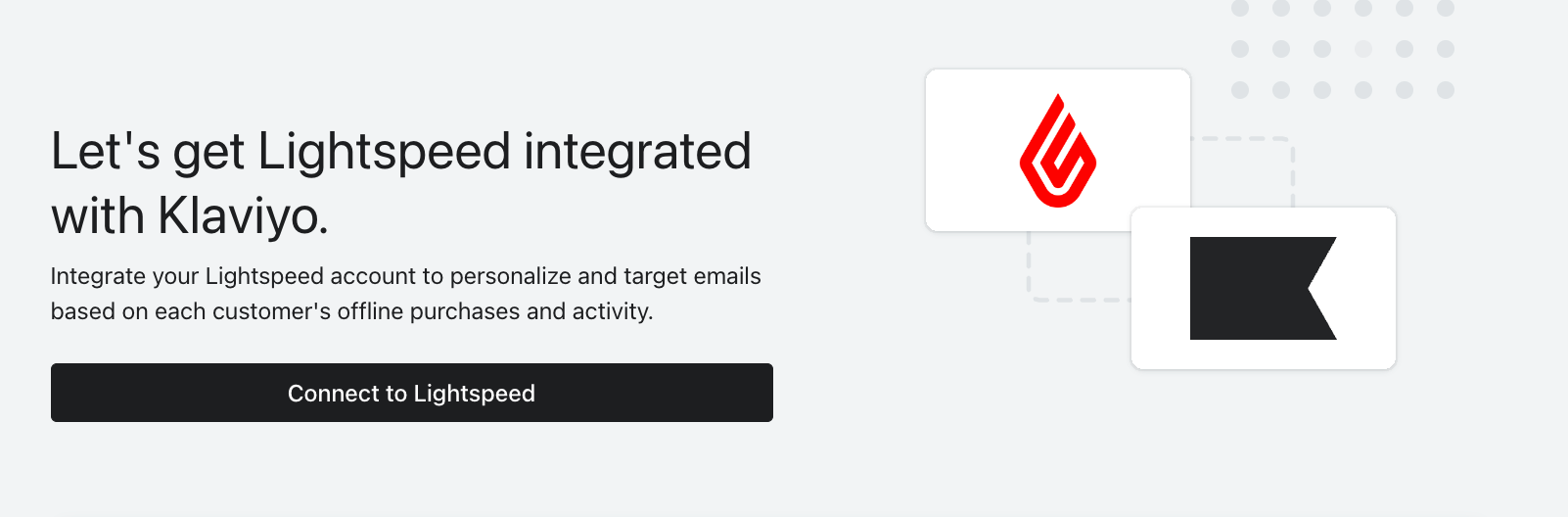
Task: Click the white card's bottom-right corner below the Klaviyo flag
Action: pyautogui.click(x=1384, y=358)
